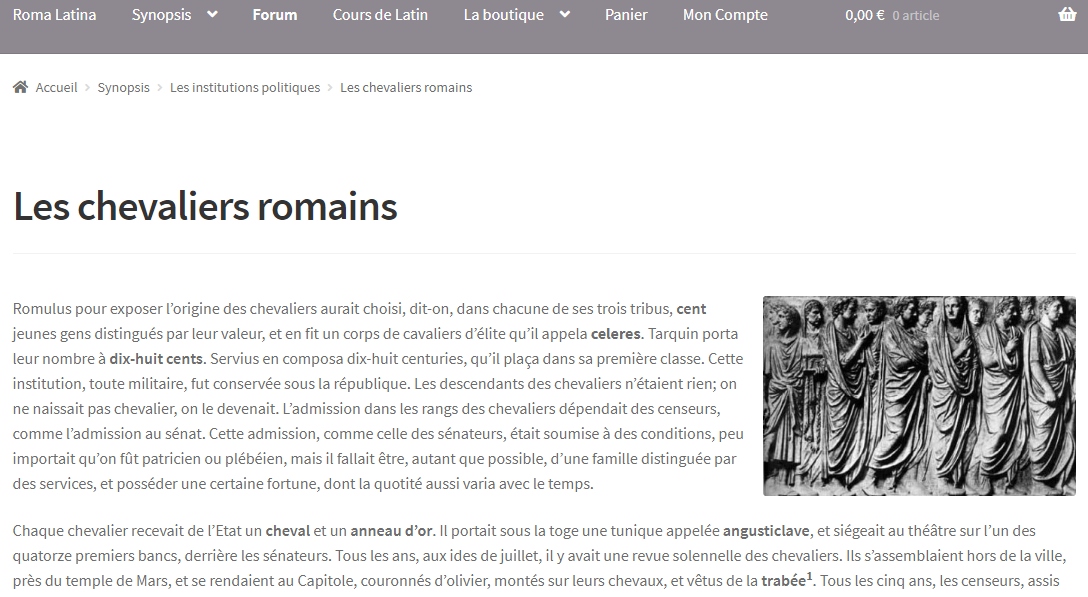Select La boutique in the navigation

point(504,15)
